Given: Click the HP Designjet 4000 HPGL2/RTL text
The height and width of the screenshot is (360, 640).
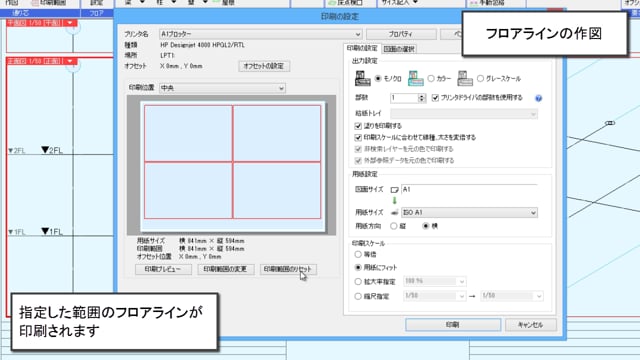Looking at the screenshot, I should click(x=202, y=45).
